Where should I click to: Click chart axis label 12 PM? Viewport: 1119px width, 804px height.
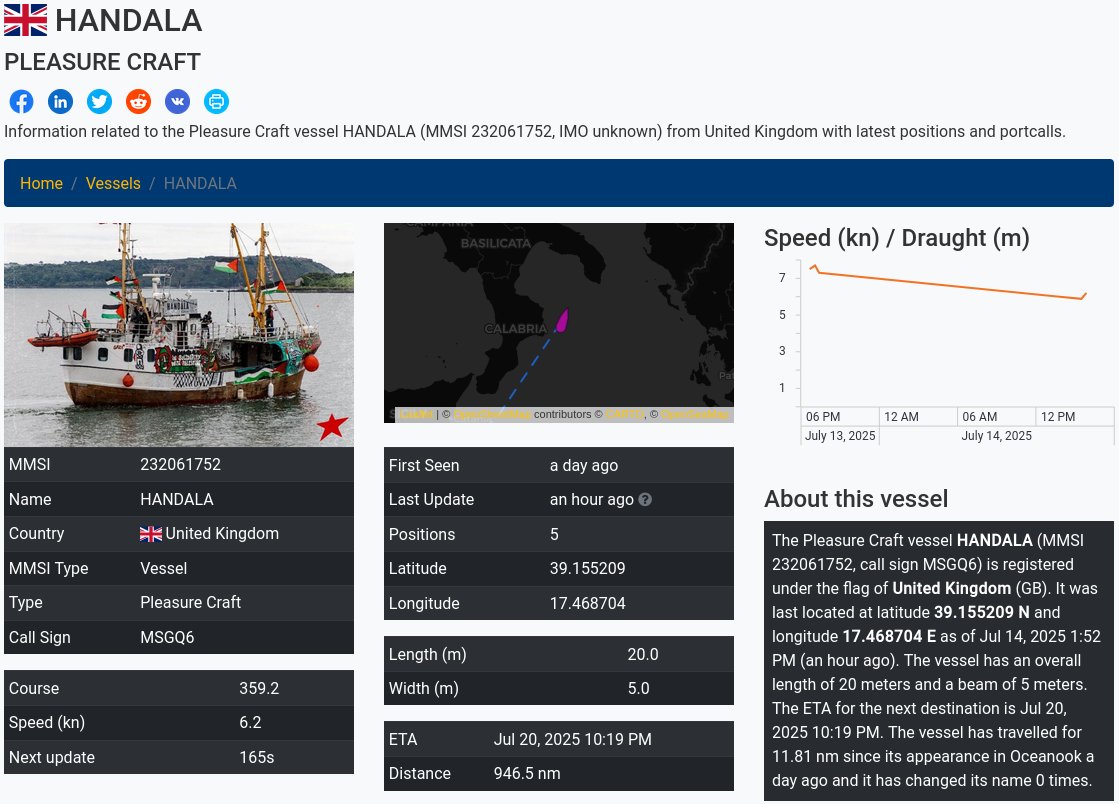click(1058, 417)
